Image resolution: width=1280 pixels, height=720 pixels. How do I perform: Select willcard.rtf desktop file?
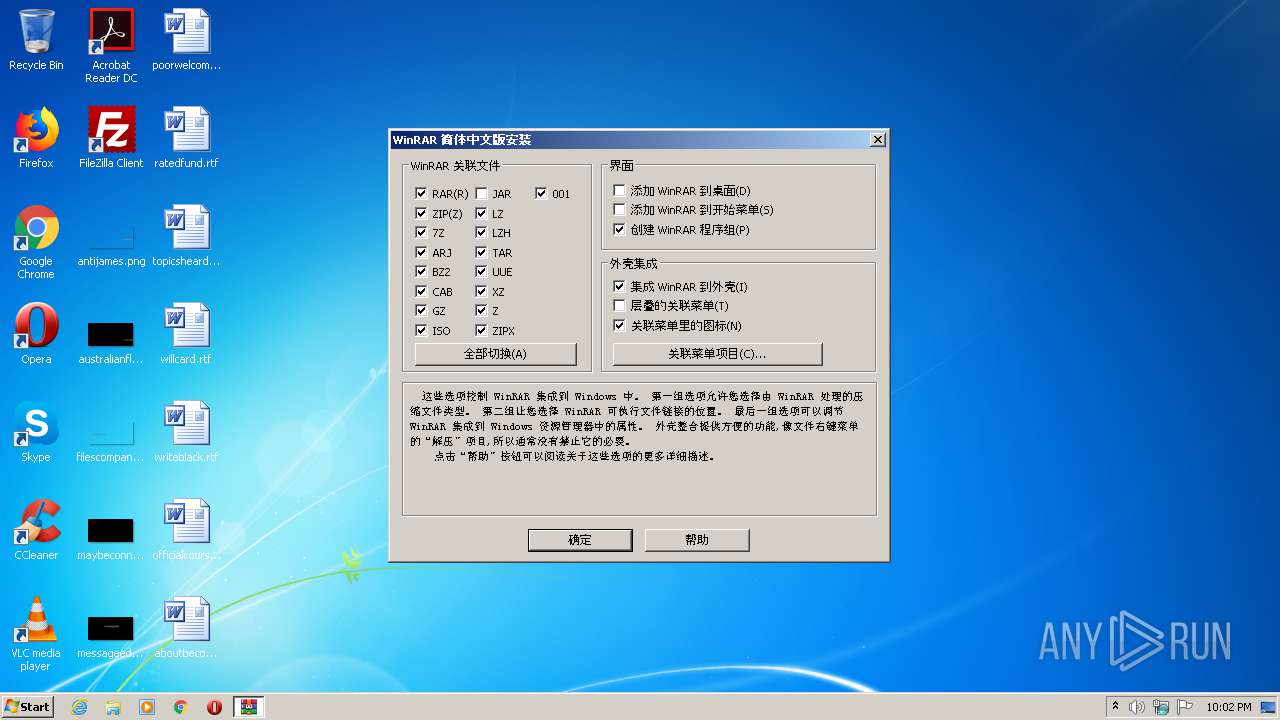click(187, 334)
